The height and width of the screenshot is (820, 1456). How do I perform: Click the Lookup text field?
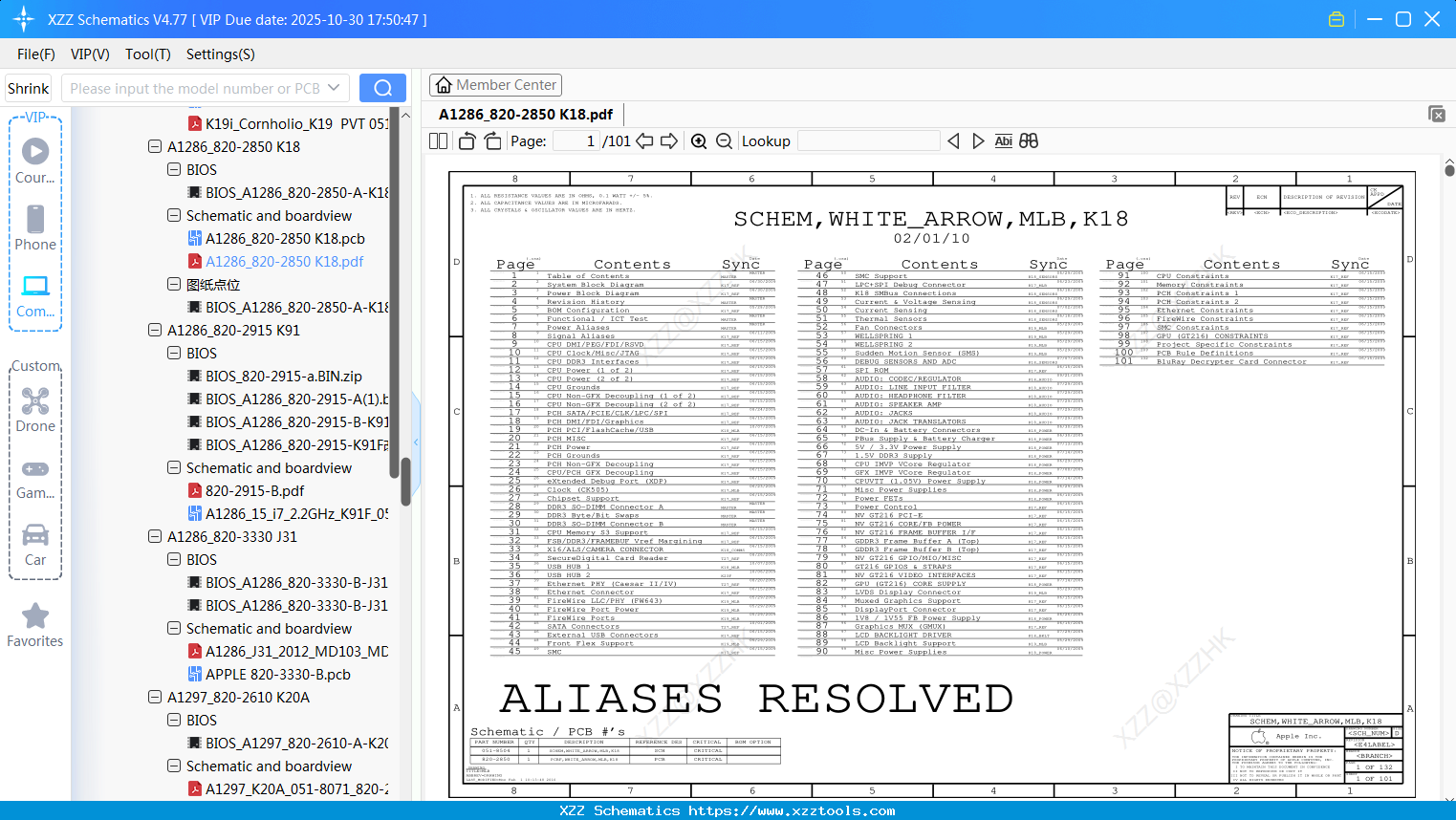pos(868,141)
